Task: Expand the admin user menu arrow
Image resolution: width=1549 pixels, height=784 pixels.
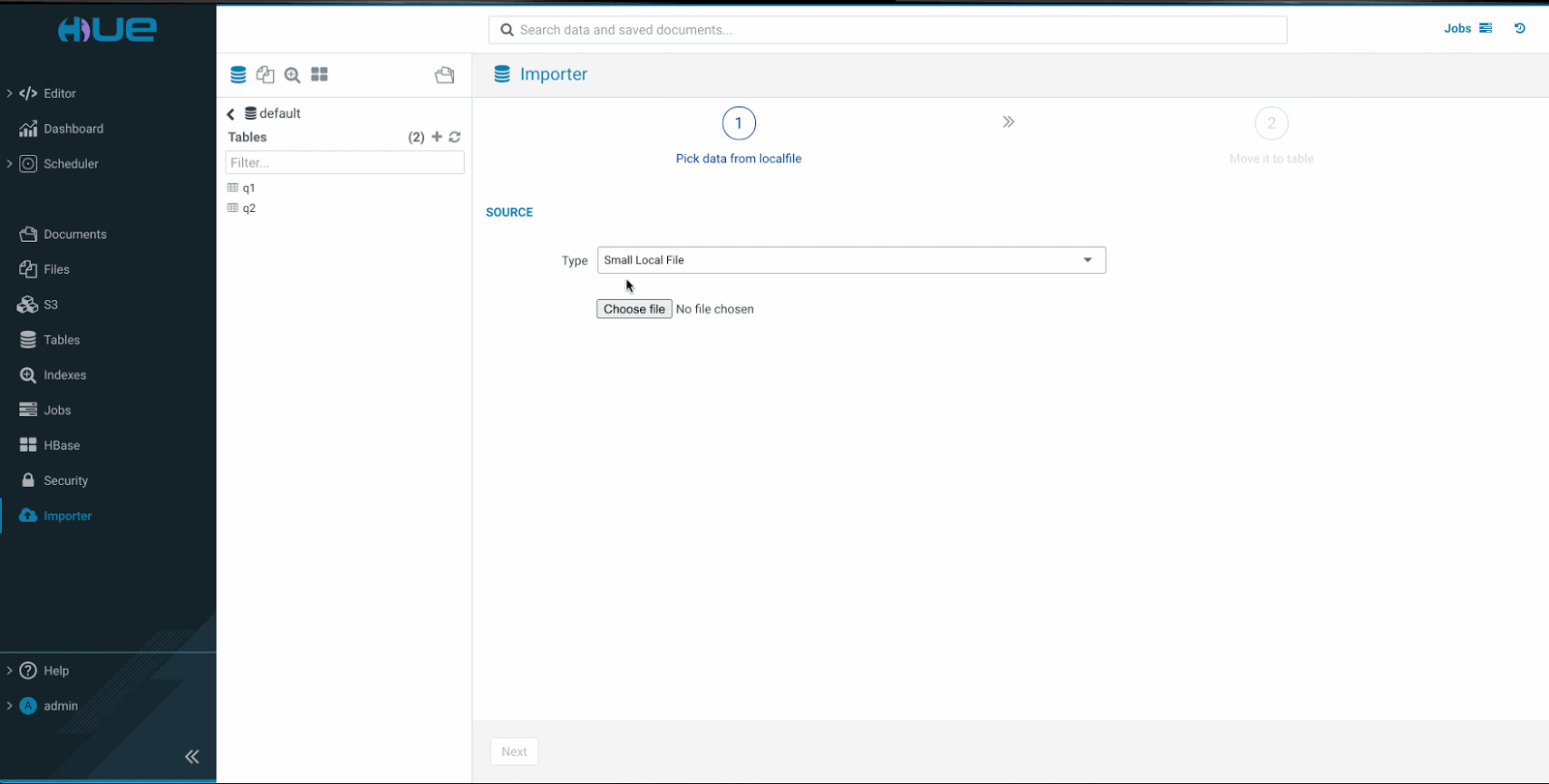Action: tap(10, 706)
